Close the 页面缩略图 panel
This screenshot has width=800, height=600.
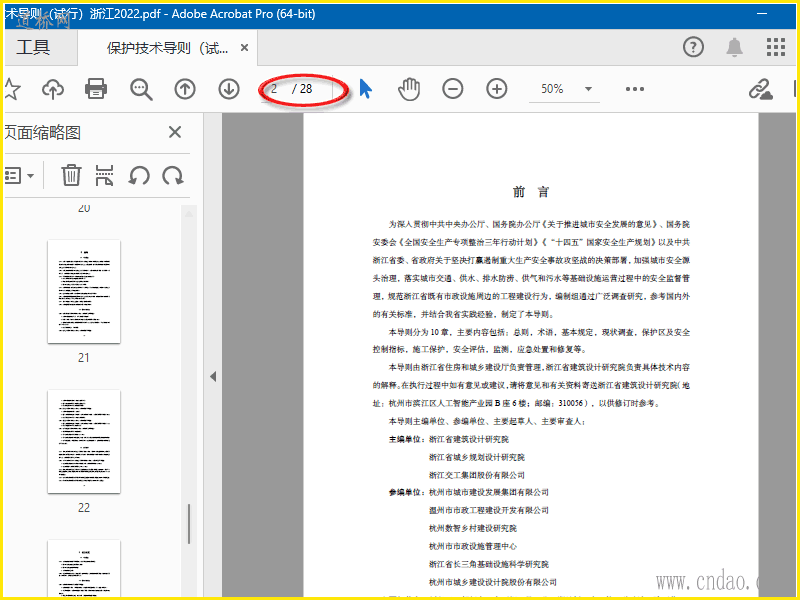pos(175,132)
